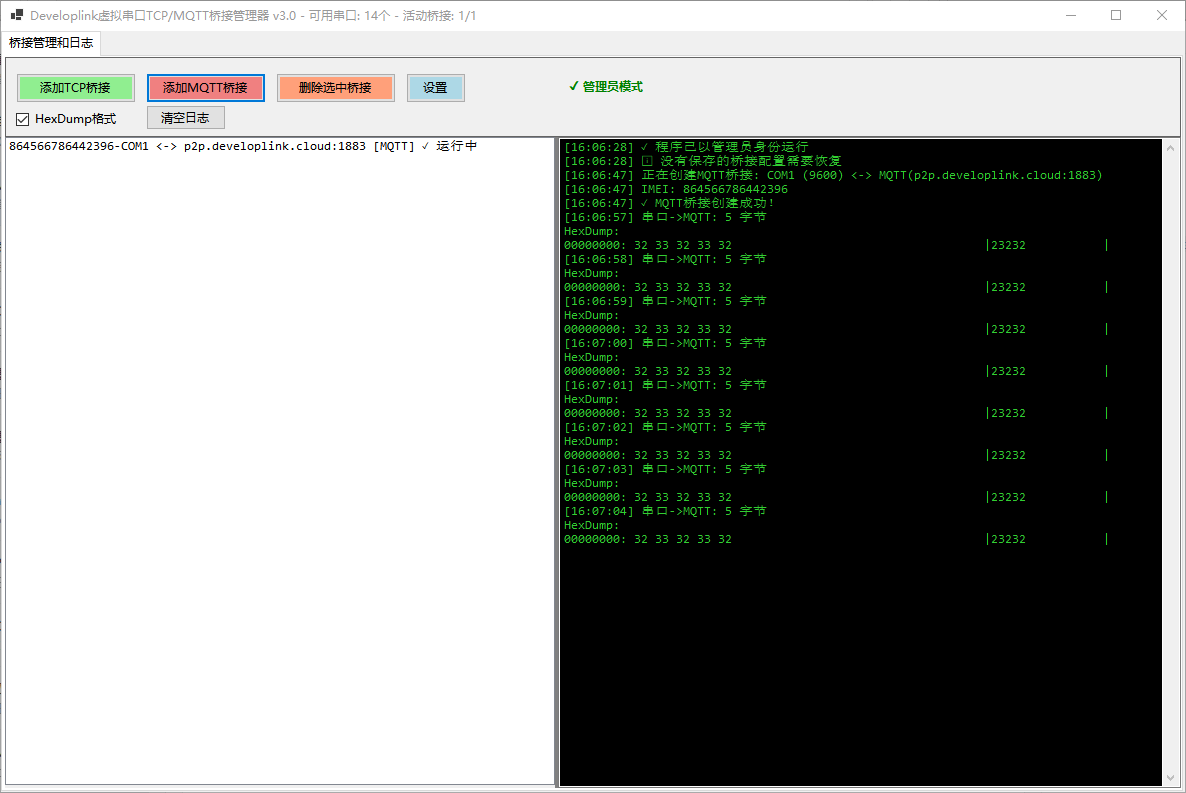Minimize the bridge manager window
Viewport: 1186px width, 793px height.
point(1070,15)
